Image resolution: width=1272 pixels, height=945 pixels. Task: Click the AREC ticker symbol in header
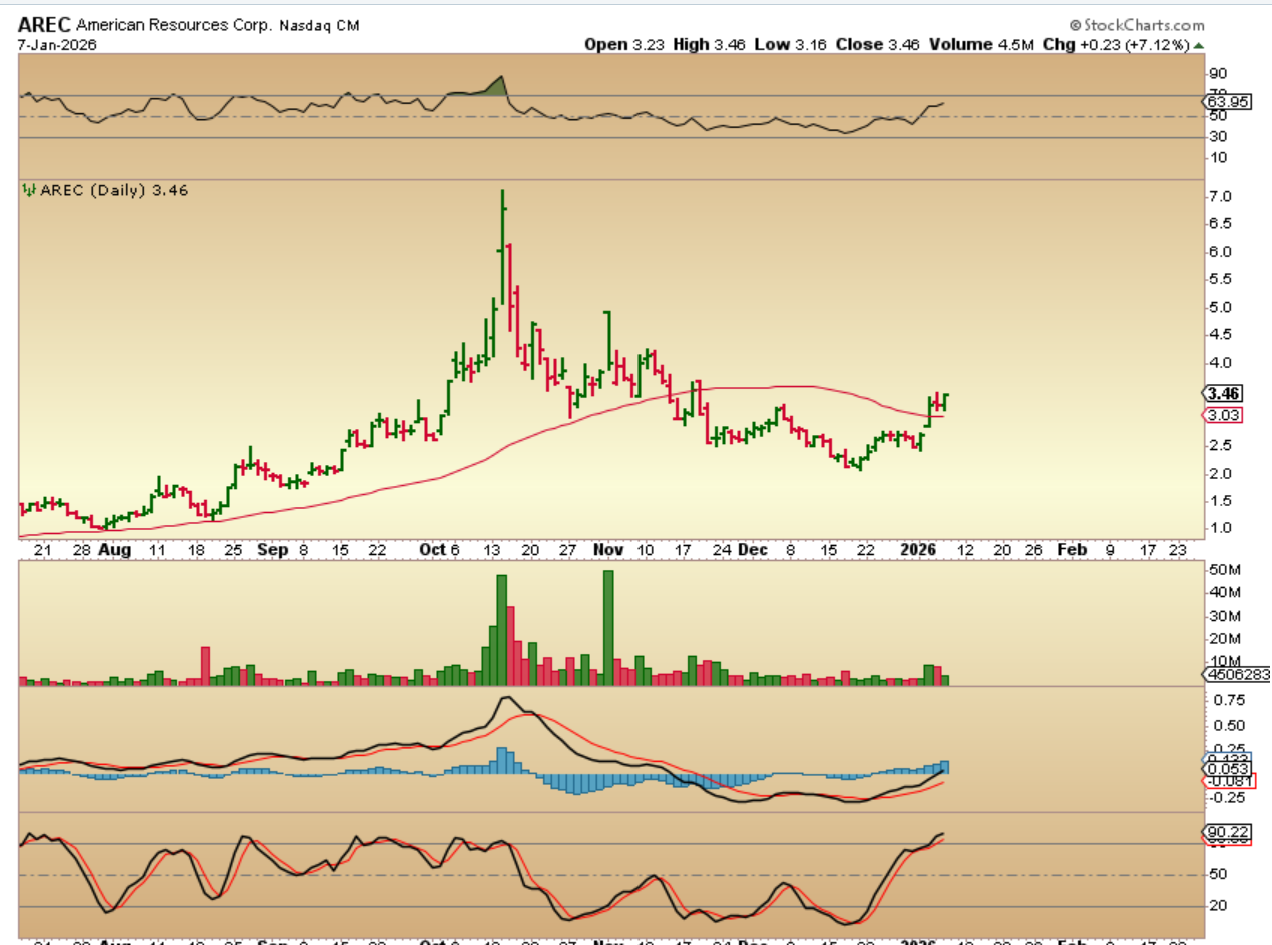[44, 24]
